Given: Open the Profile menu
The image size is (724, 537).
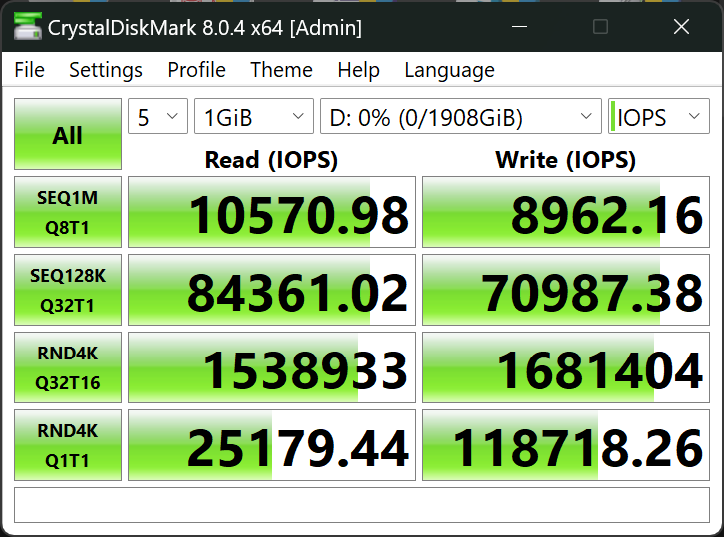Looking at the screenshot, I should pyautogui.click(x=196, y=70).
